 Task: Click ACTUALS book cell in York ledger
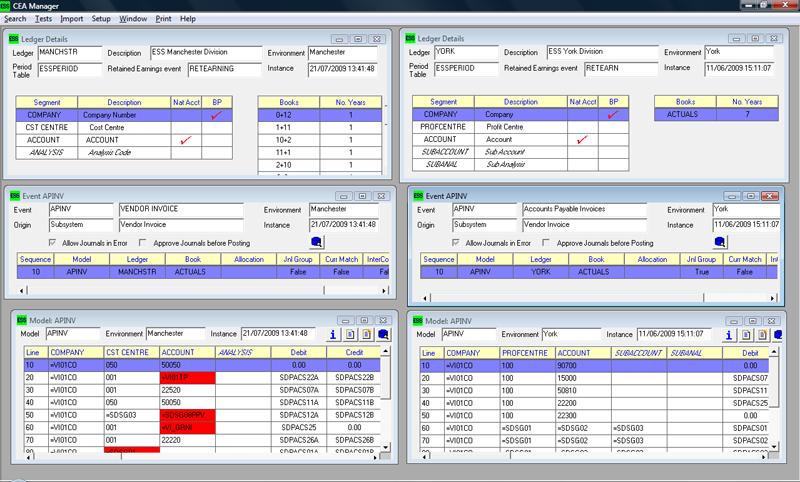[x=685, y=114]
